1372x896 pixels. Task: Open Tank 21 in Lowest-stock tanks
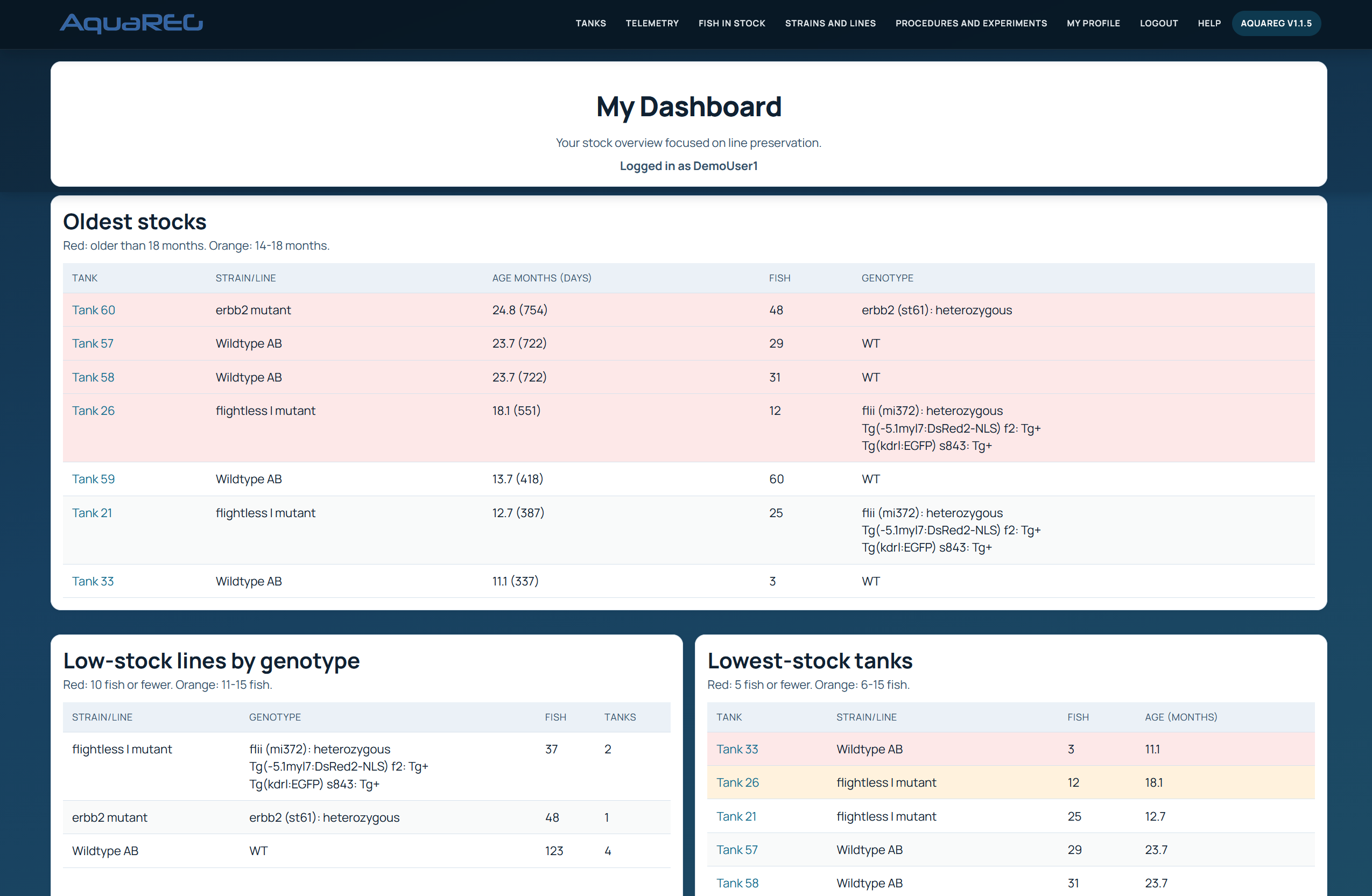point(736,816)
